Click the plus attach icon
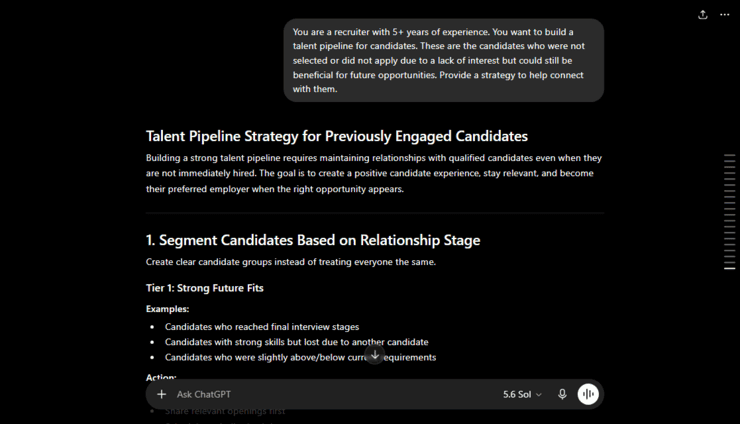Screen dimensions: 740x424 tap(161, 394)
